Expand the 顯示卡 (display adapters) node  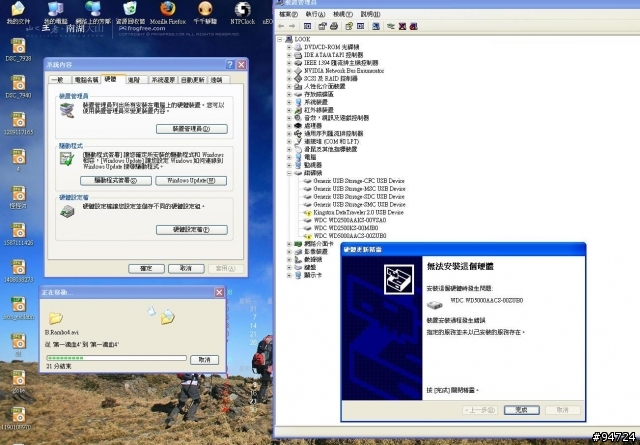(x=289, y=276)
